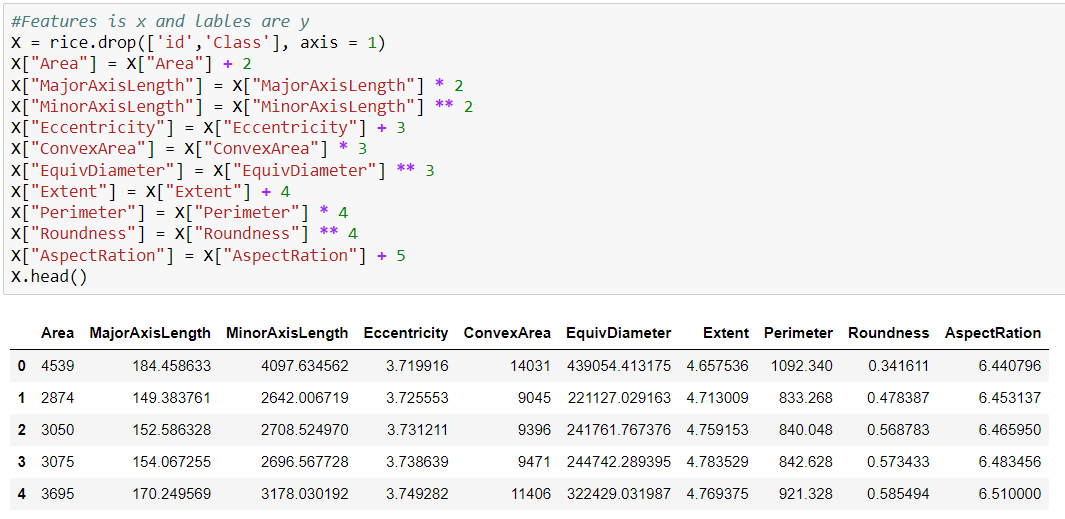Select Area value 2874

tap(58, 398)
